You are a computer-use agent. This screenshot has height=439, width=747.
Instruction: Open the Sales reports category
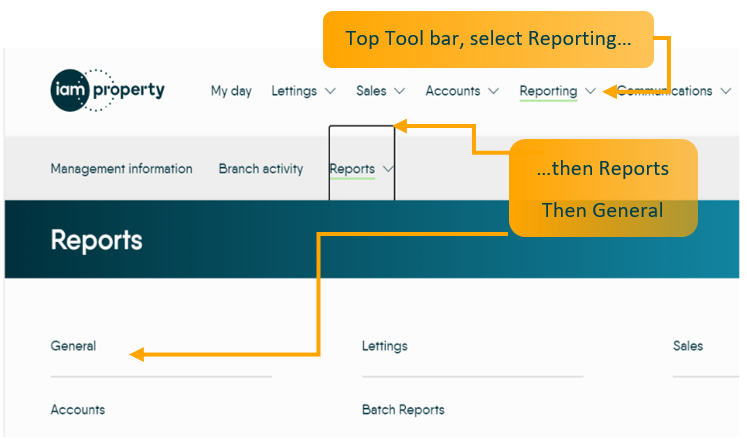688,346
